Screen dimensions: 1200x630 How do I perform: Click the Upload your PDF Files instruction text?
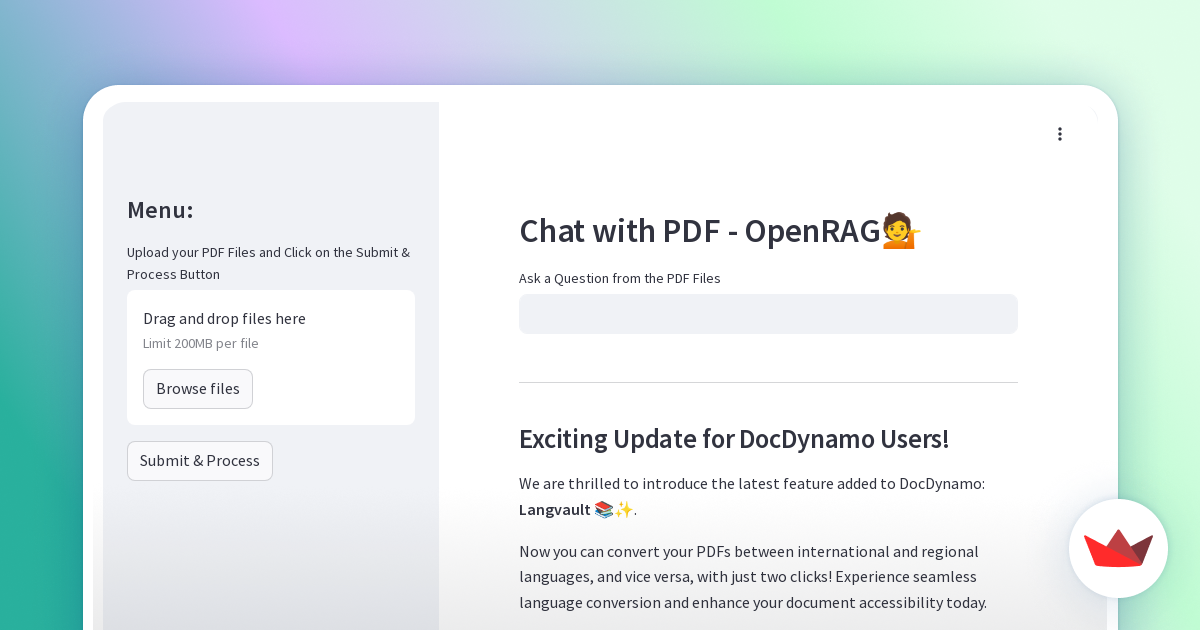pyautogui.click(x=268, y=263)
